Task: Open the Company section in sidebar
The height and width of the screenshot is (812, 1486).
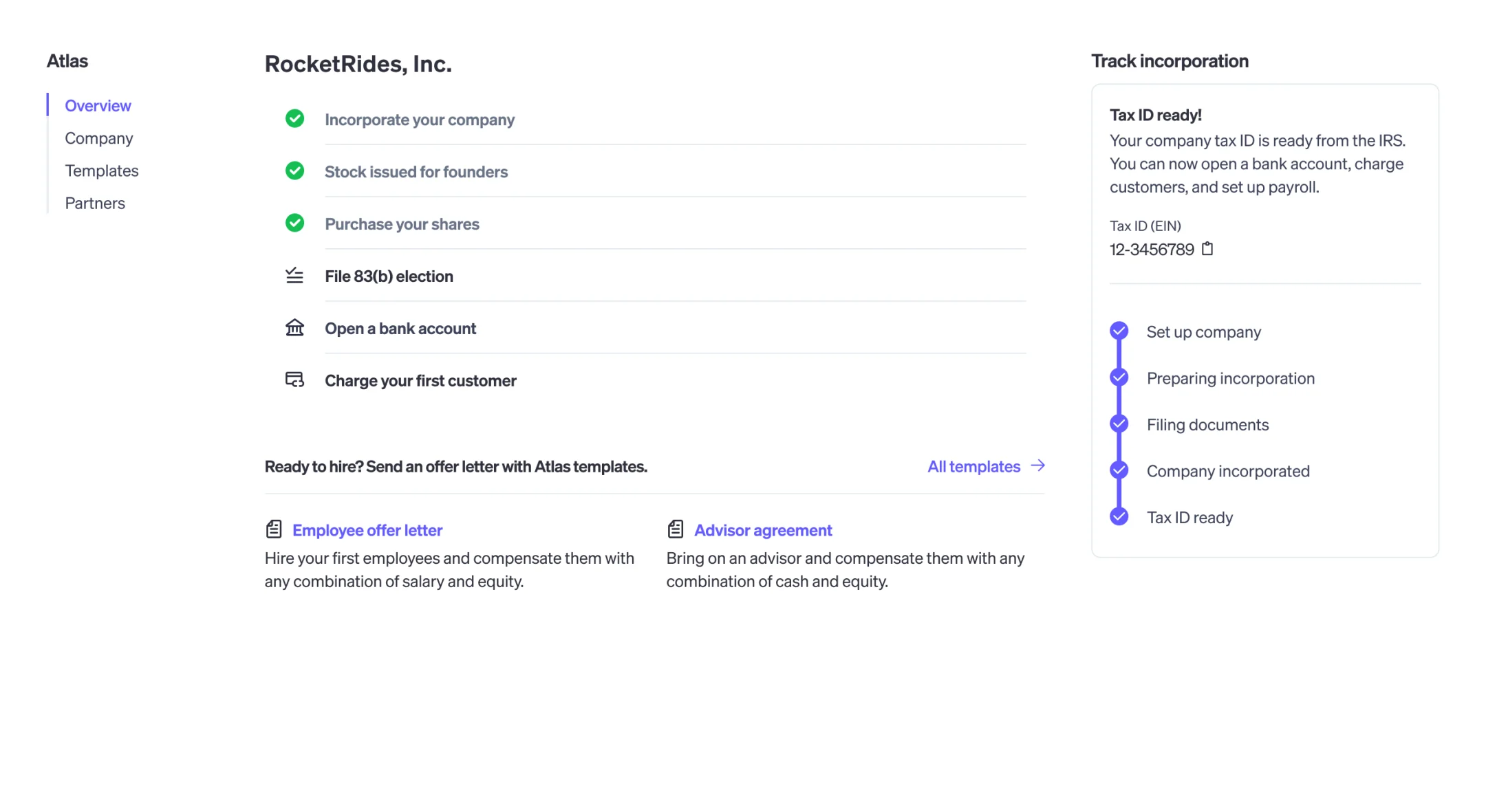Action: 99,138
